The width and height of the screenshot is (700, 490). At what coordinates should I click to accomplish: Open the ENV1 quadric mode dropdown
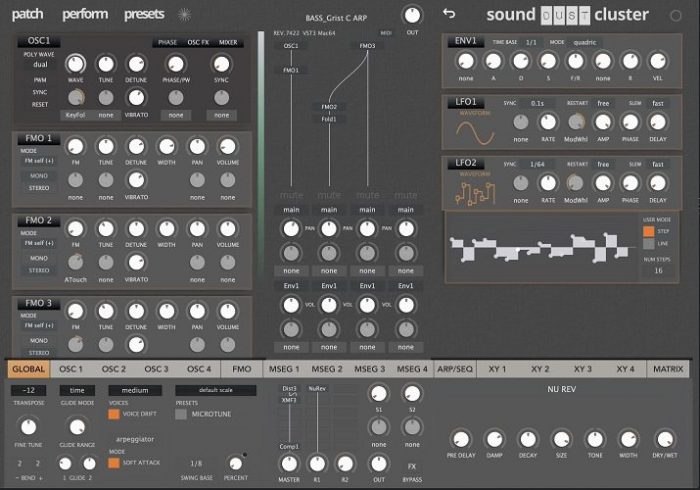pos(585,43)
